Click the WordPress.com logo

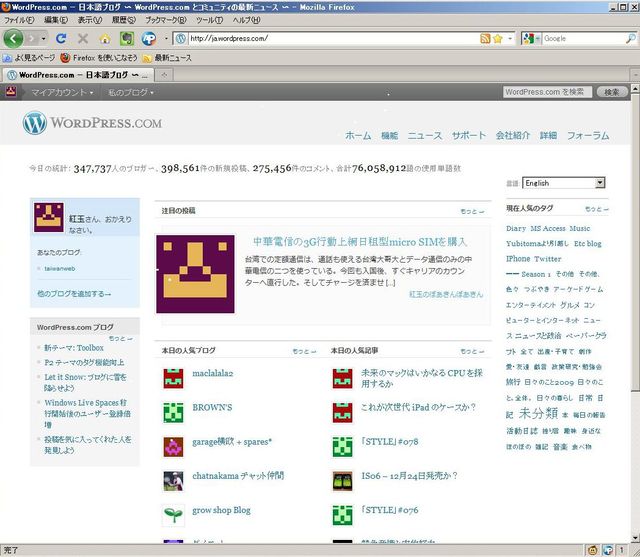pos(92,123)
